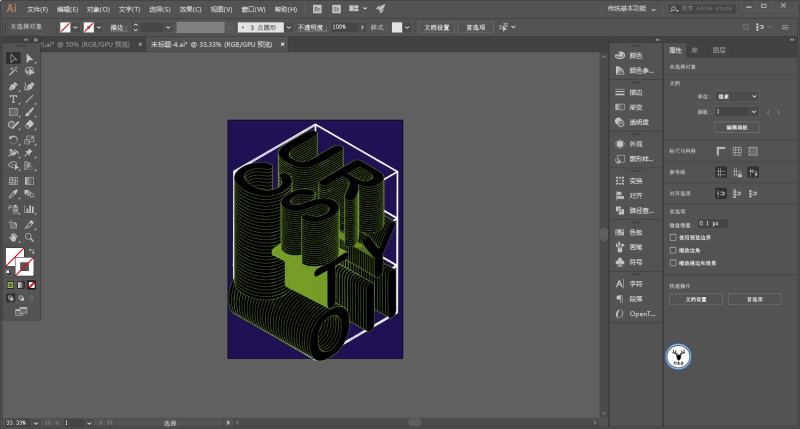
Task: Toggle grid display in Properties panel
Action: [737, 151]
